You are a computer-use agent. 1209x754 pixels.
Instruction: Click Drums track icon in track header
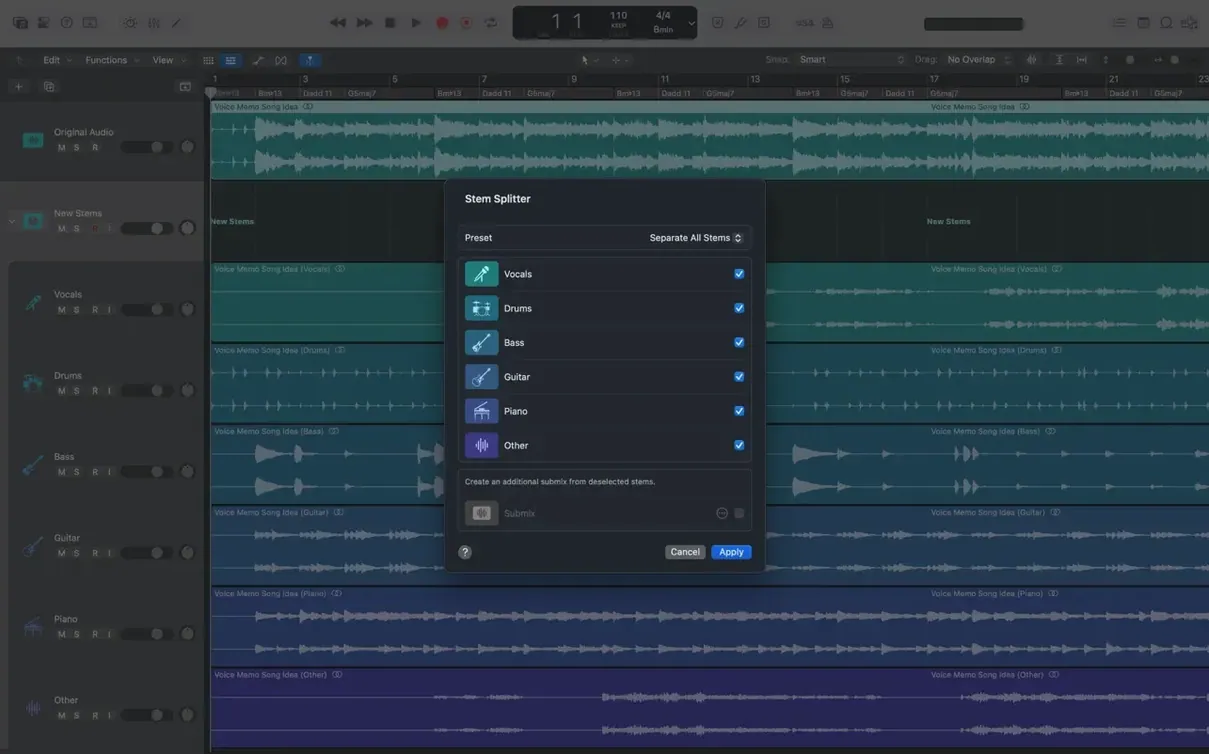(x=33, y=383)
